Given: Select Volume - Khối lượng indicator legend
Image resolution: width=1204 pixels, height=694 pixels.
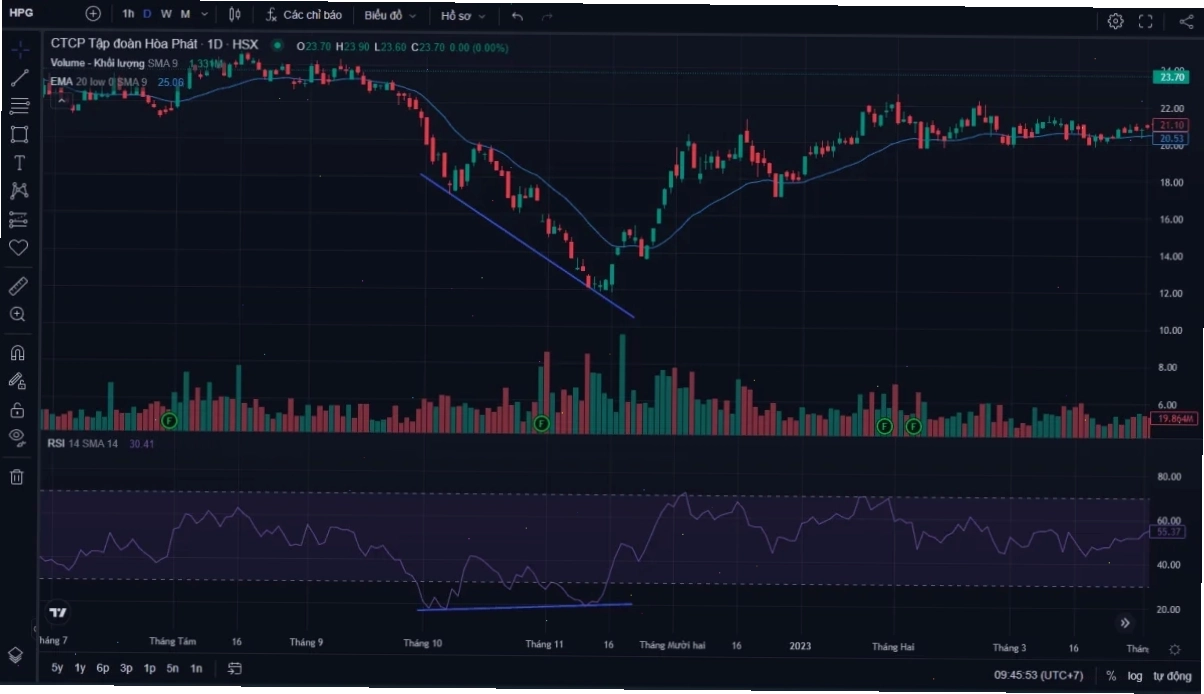Looking at the screenshot, I should pyautogui.click(x=98, y=63).
